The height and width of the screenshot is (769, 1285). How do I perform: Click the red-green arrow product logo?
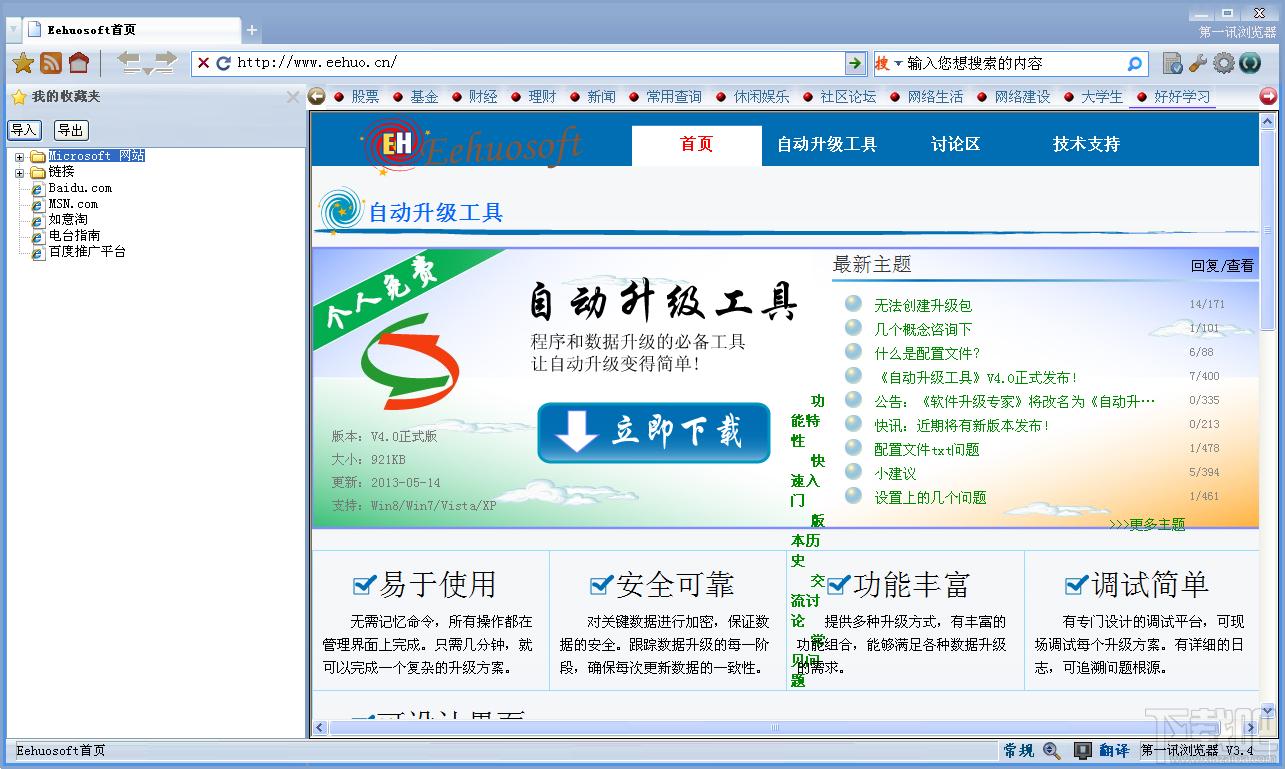coord(409,362)
